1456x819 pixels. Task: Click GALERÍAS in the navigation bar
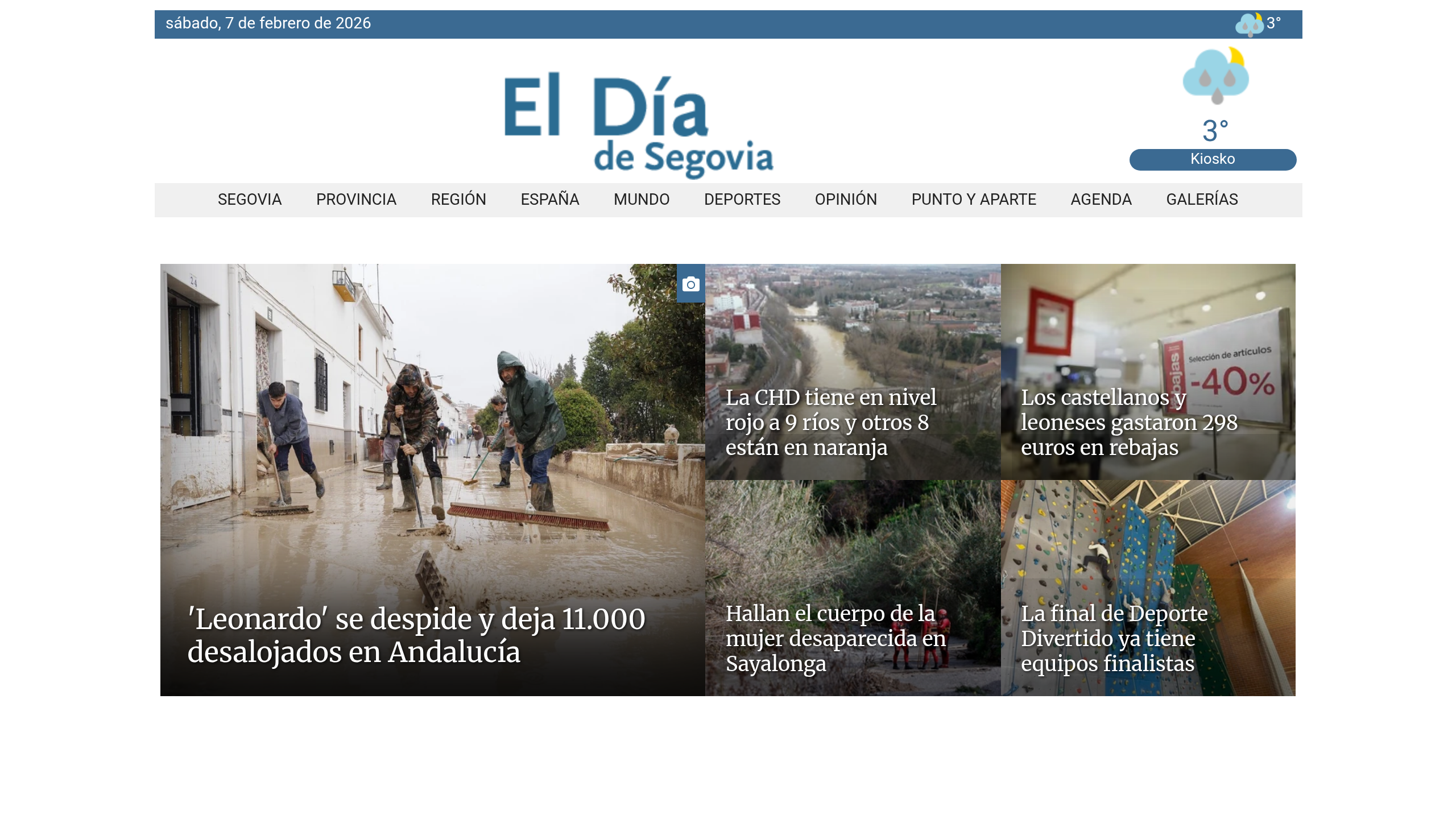[1202, 200]
